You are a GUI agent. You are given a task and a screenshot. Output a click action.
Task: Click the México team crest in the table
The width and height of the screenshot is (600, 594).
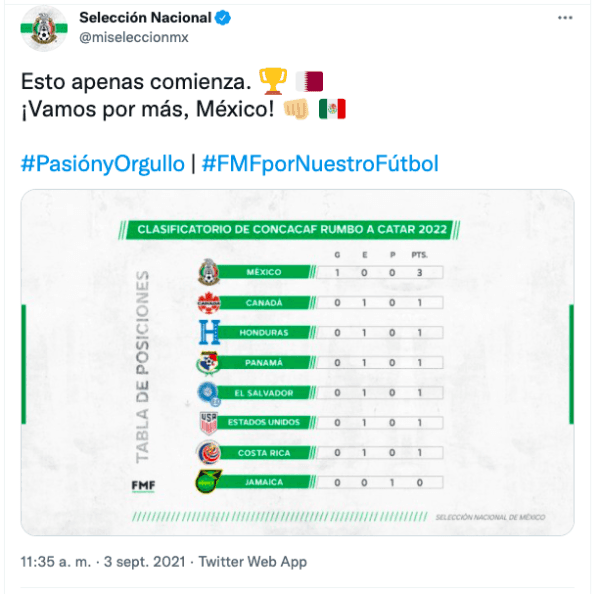coord(209,272)
